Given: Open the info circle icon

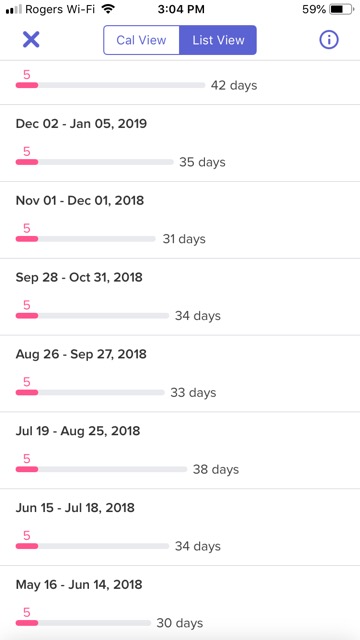Looking at the screenshot, I should click(329, 40).
